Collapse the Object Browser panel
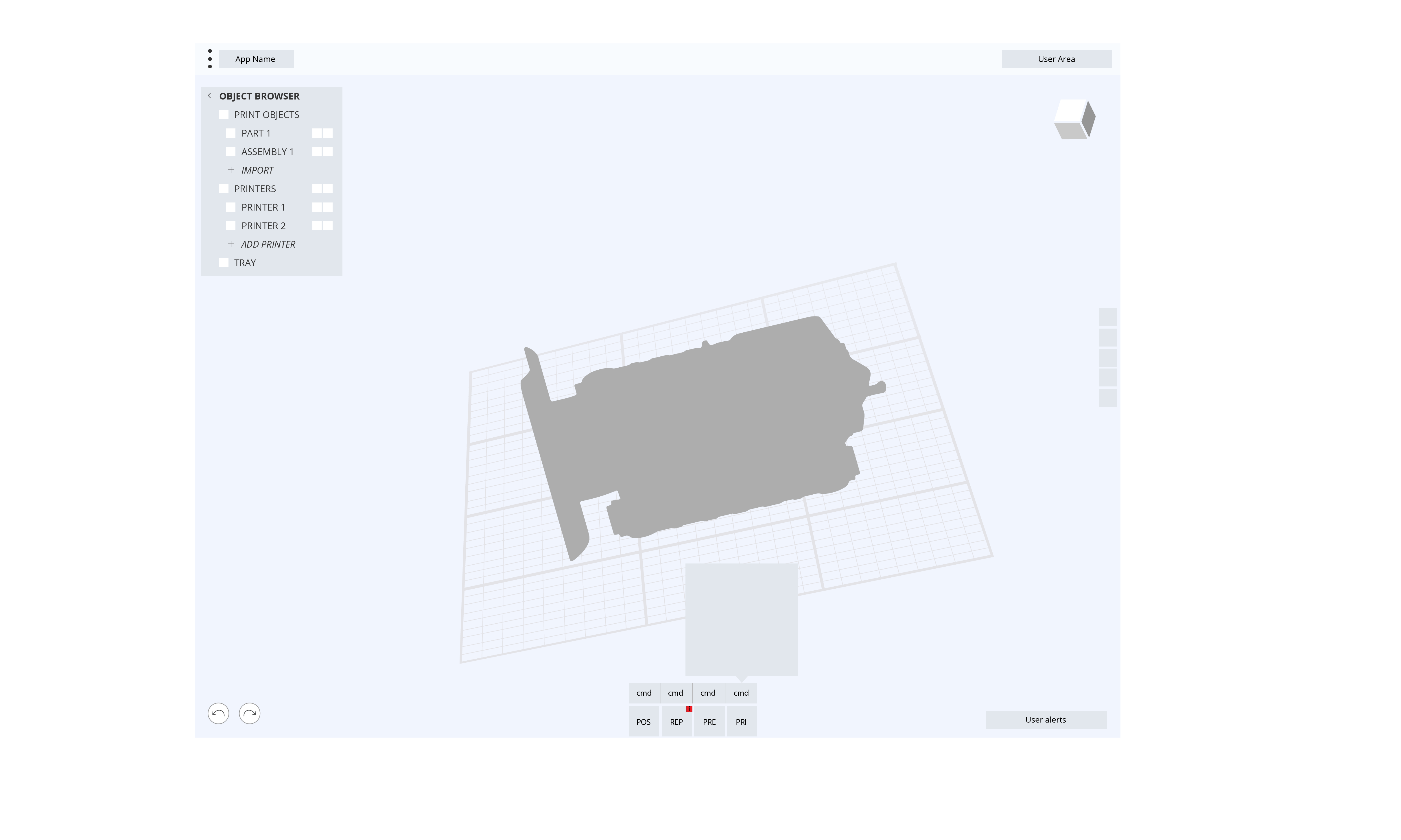 [x=209, y=96]
